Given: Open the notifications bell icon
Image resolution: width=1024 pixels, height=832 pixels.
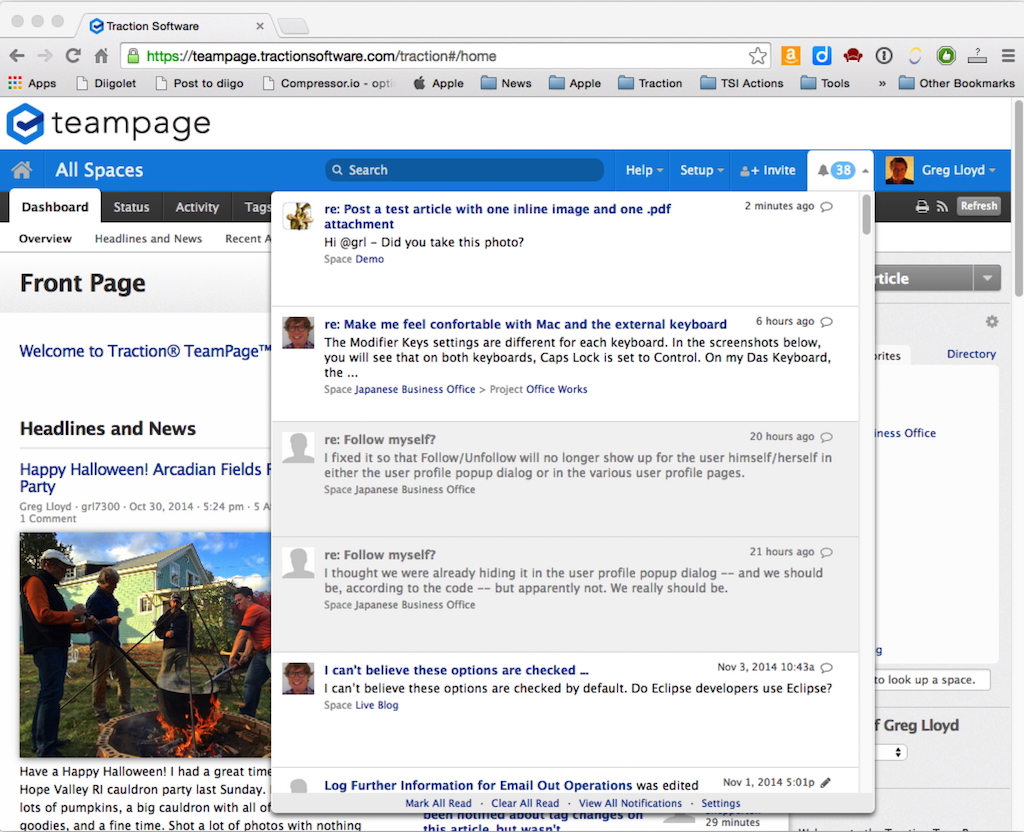Looking at the screenshot, I should (823, 170).
